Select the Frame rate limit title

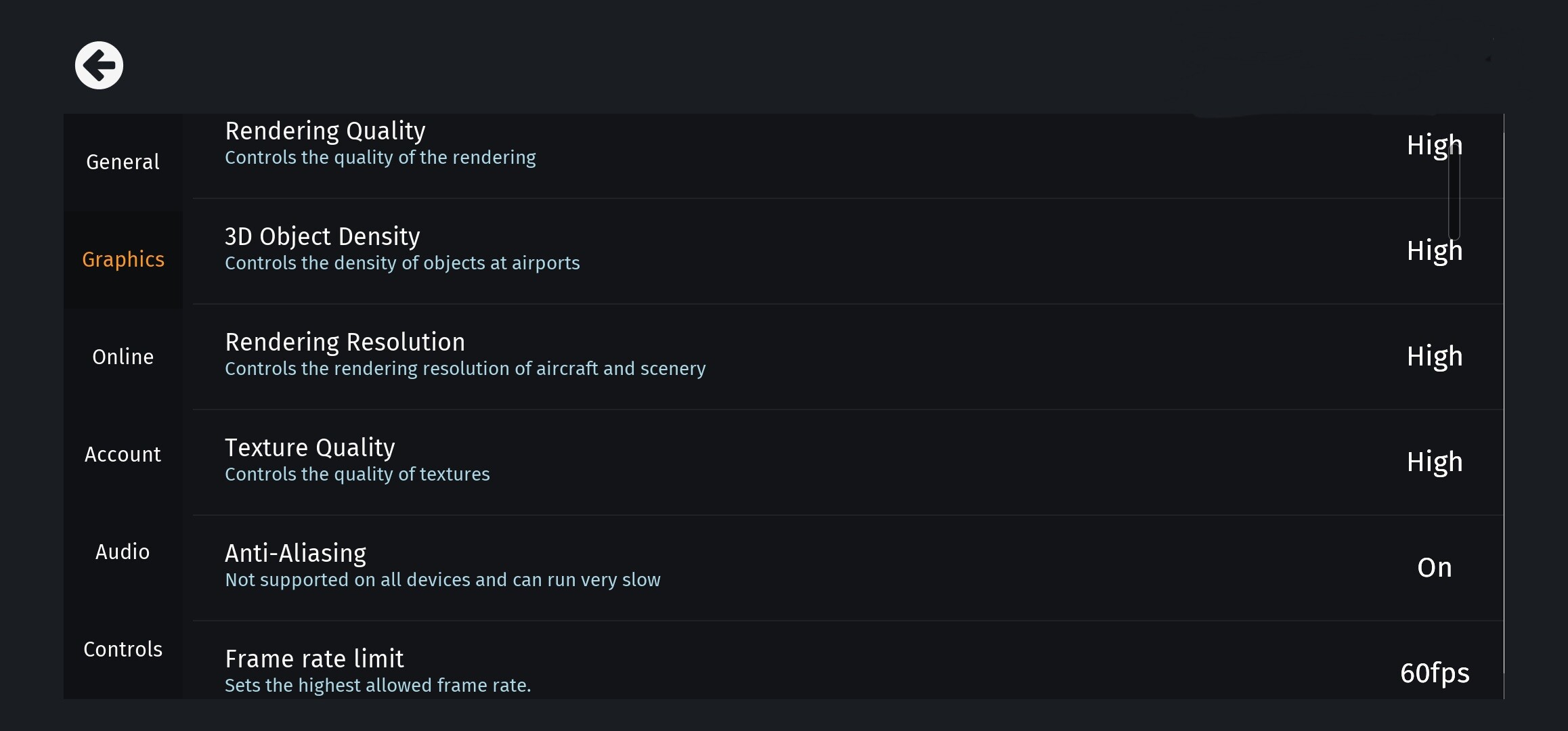(x=314, y=659)
